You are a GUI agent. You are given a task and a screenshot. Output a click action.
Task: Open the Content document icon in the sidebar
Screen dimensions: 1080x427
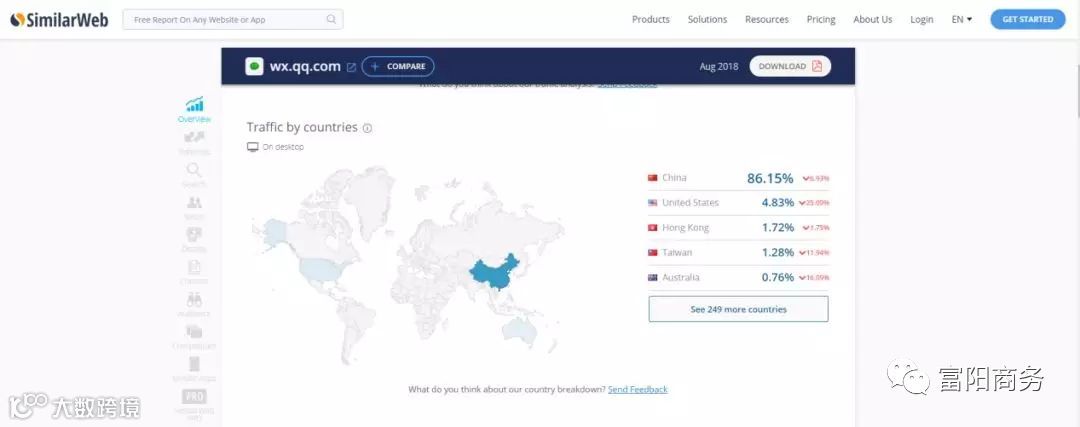[194, 267]
